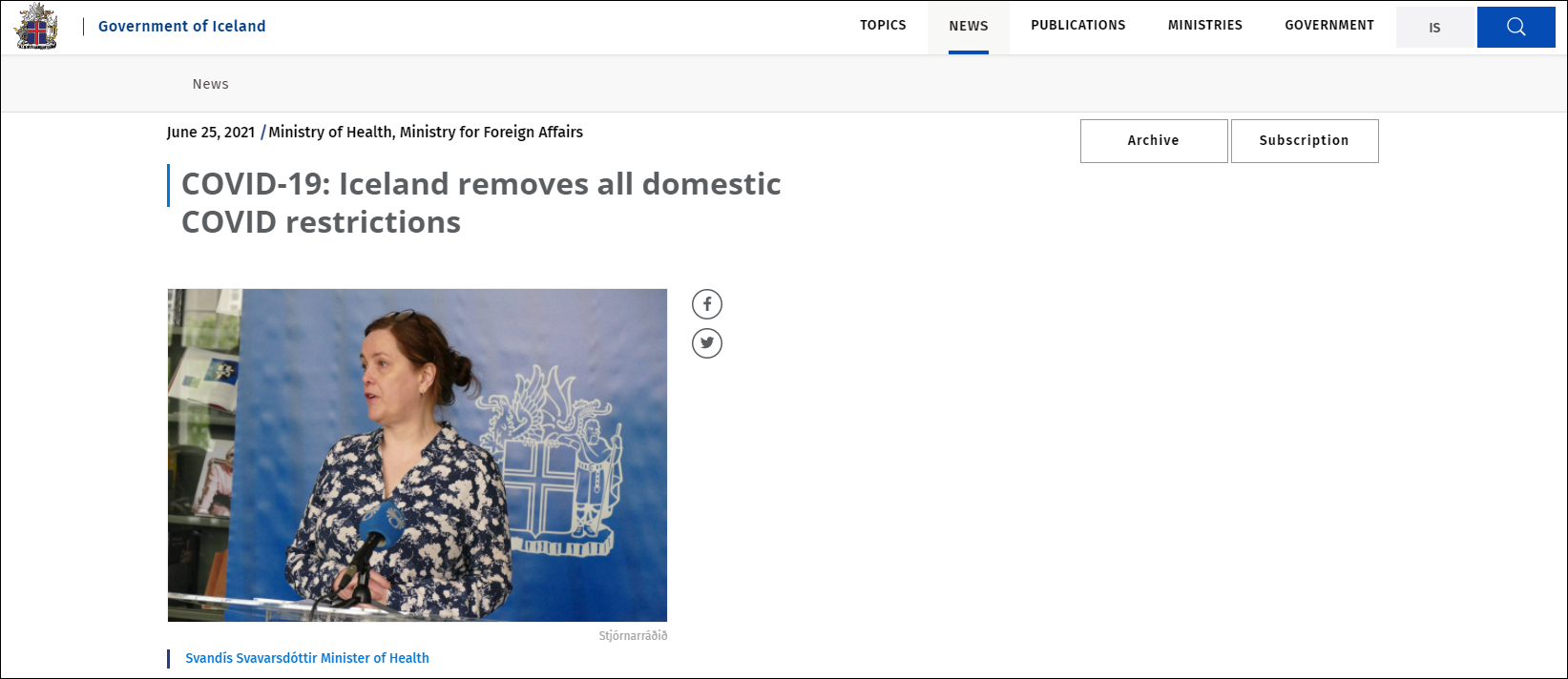Open the Topics menu
1568x679 pixels.
[x=883, y=26]
